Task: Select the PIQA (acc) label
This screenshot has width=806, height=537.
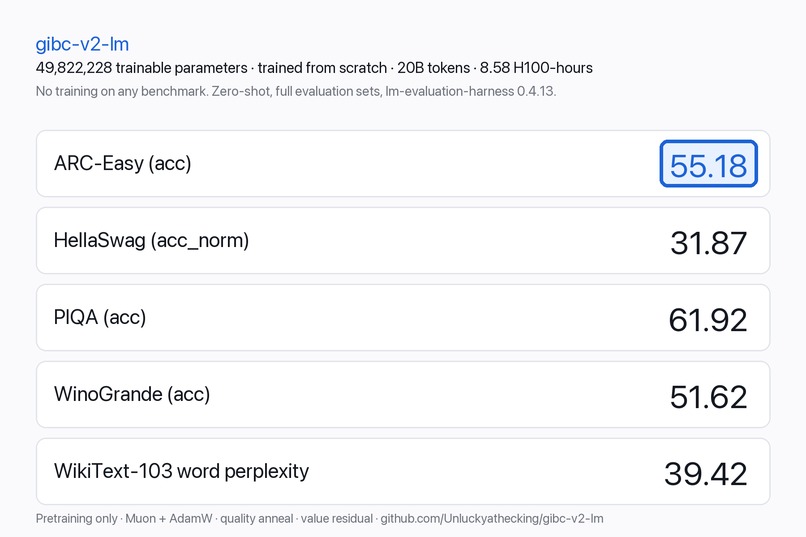Action: [x=100, y=318]
